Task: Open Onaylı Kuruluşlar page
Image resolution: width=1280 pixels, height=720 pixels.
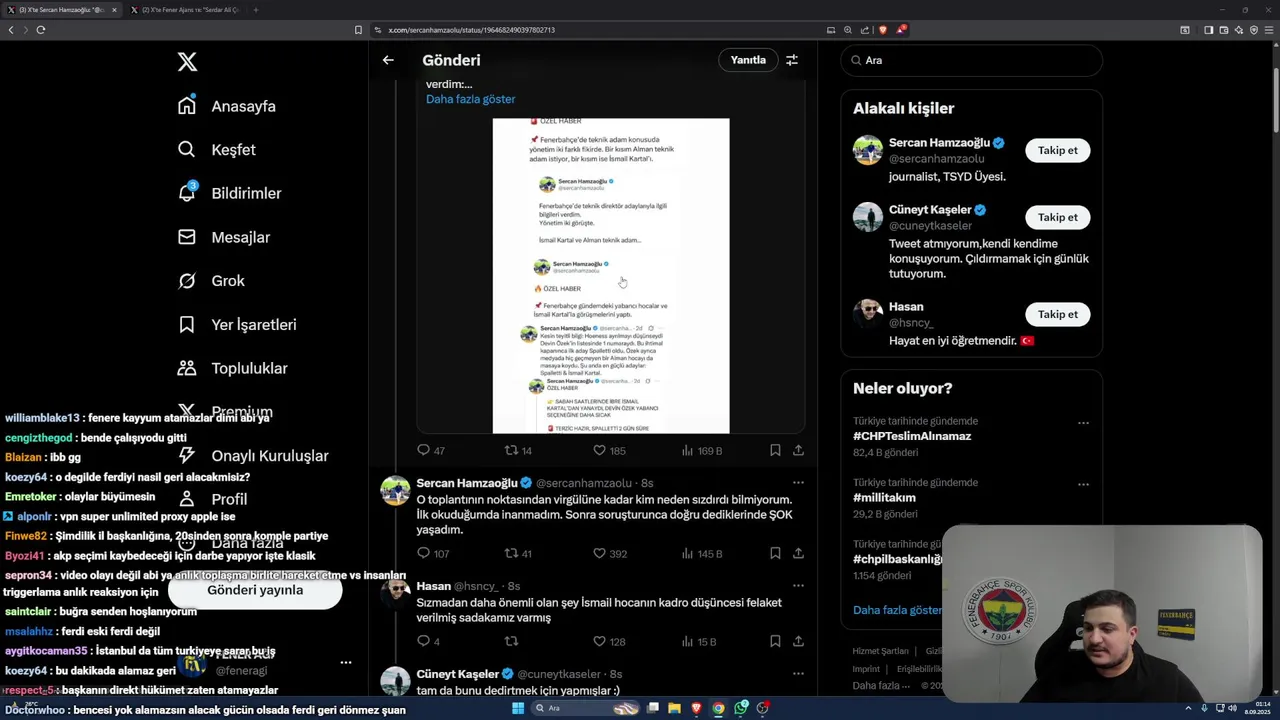Action: (253, 456)
